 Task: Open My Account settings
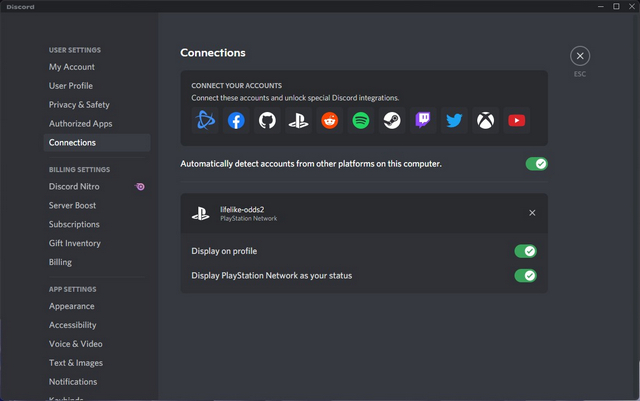pyautogui.click(x=97, y=67)
